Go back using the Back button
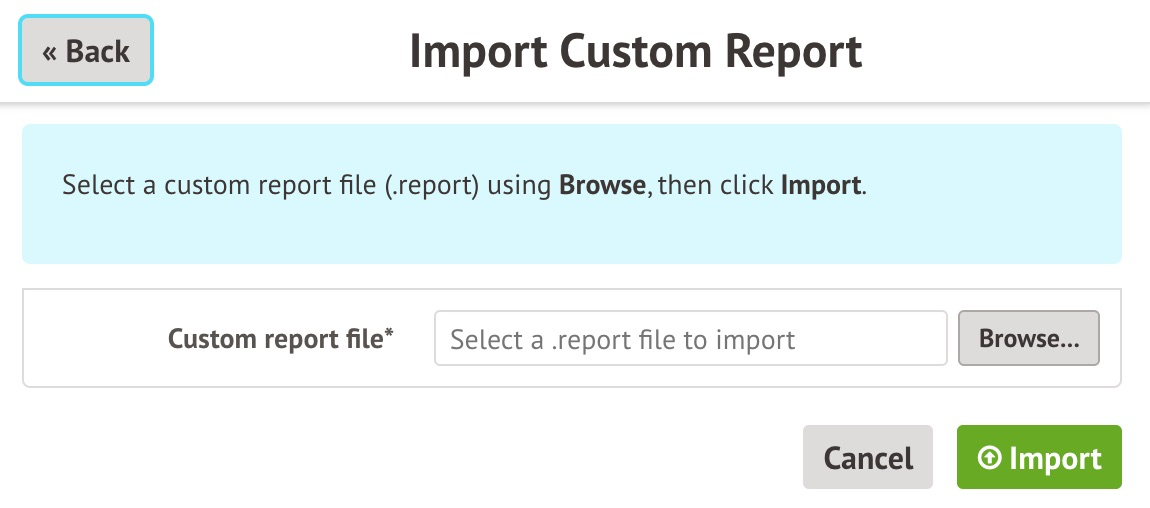This screenshot has width=1150, height=508. pos(86,50)
